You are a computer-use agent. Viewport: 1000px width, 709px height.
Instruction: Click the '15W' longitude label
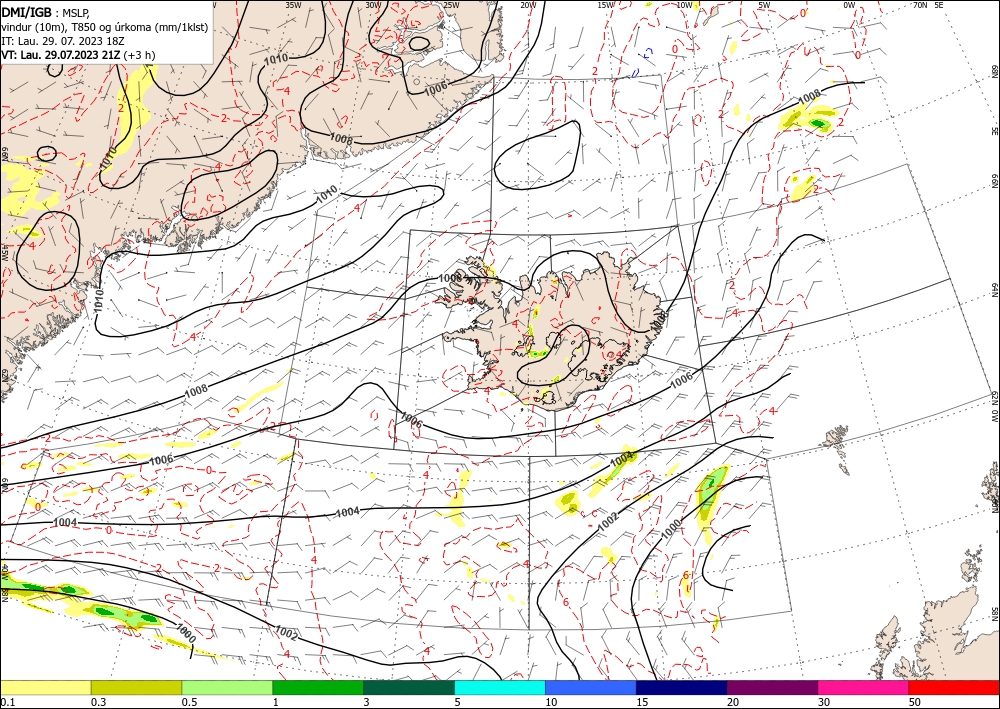[606, 4]
